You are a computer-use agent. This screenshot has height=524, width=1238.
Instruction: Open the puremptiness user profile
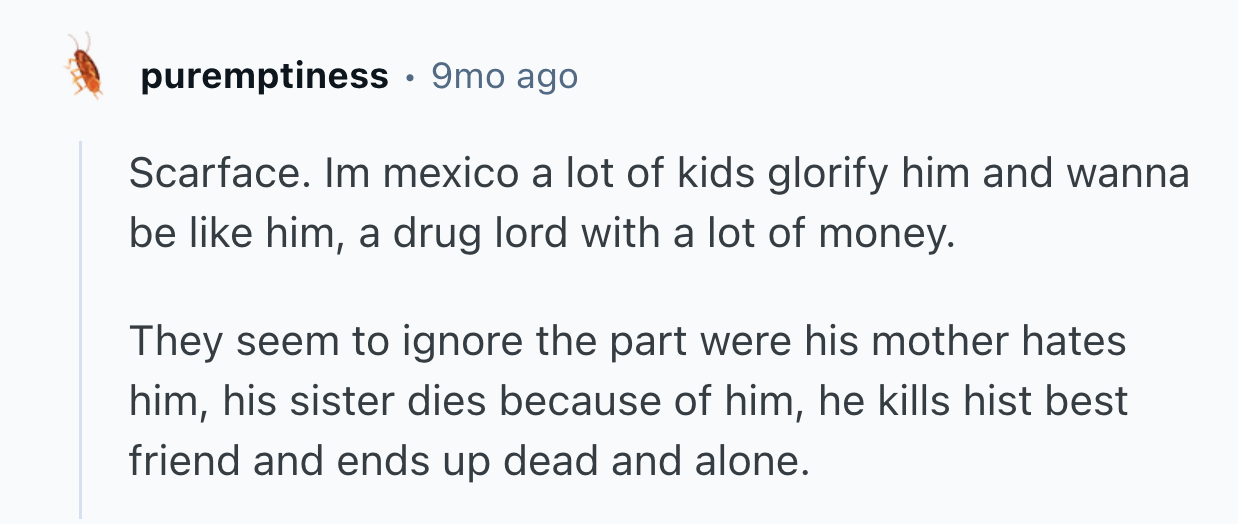[264, 75]
